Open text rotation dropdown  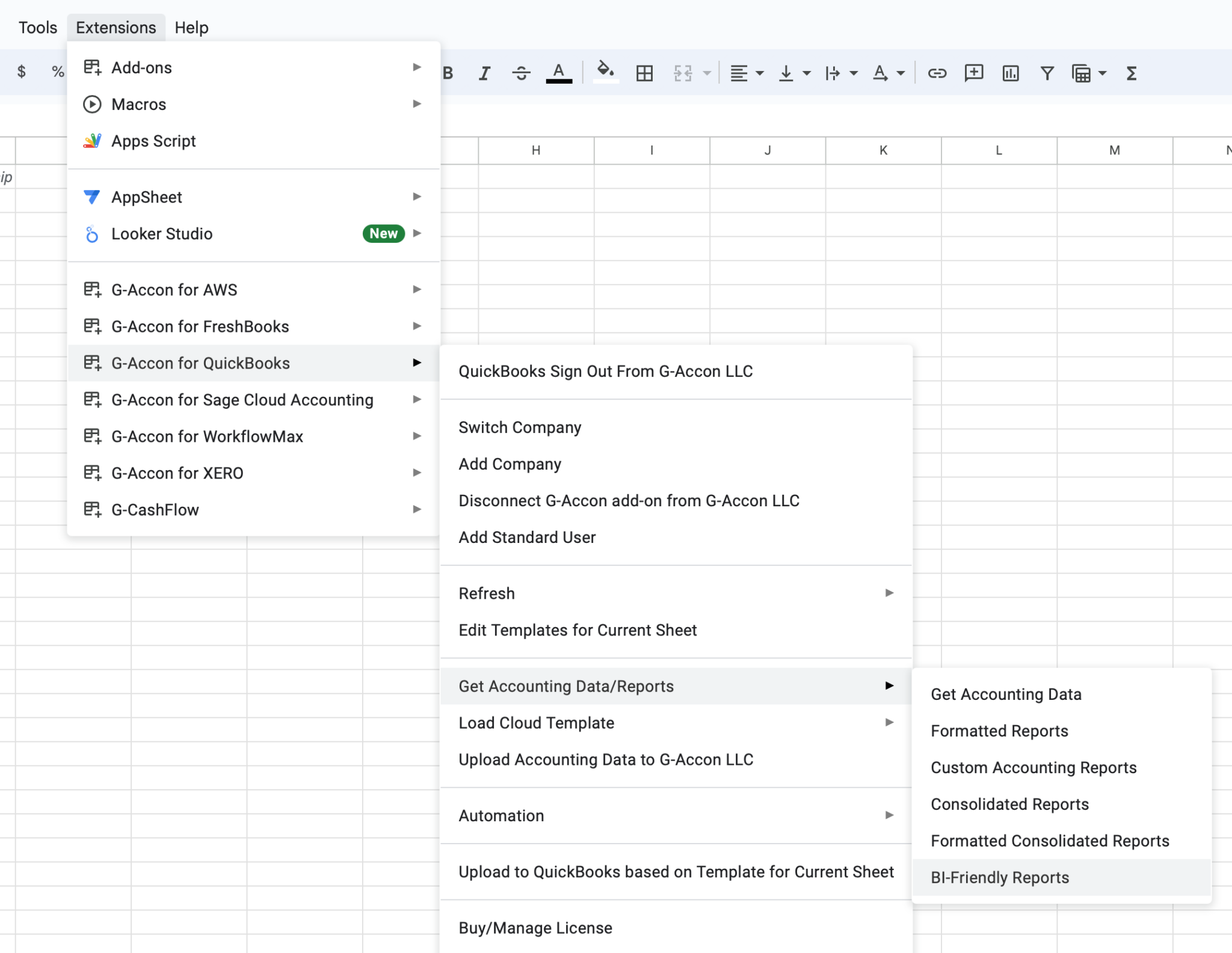tap(889, 73)
